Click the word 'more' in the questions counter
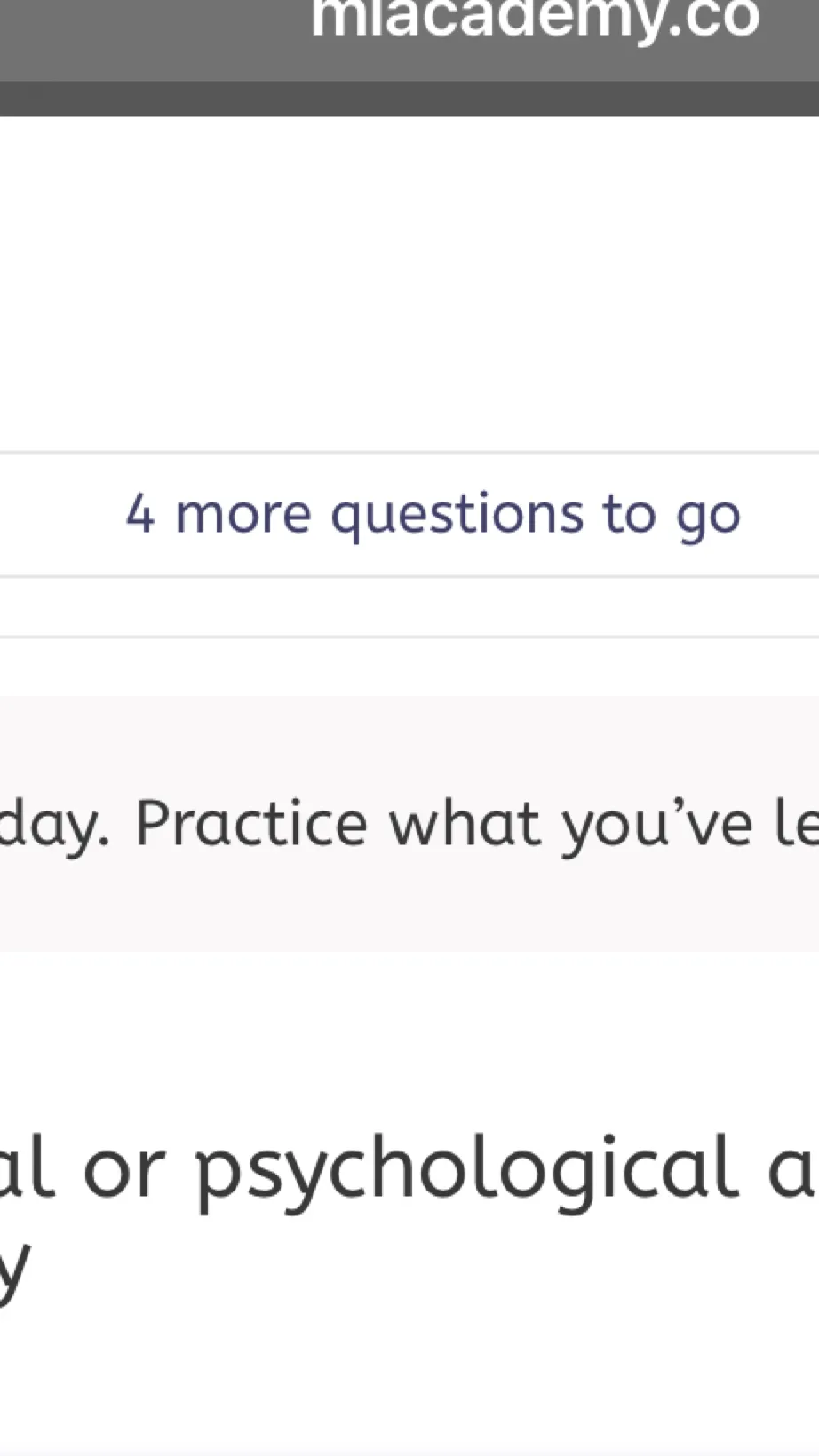Image resolution: width=819 pixels, height=1456 pixels. [x=243, y=515]
